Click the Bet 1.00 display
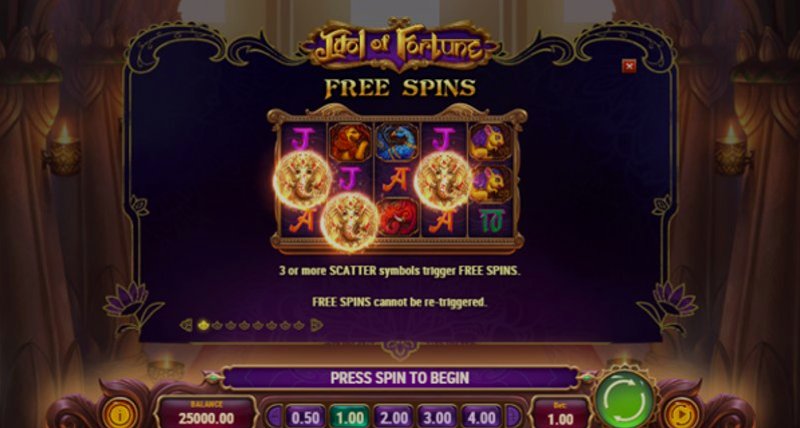The height and width of the screenshot is (428, 800). (x=560, y=413)
